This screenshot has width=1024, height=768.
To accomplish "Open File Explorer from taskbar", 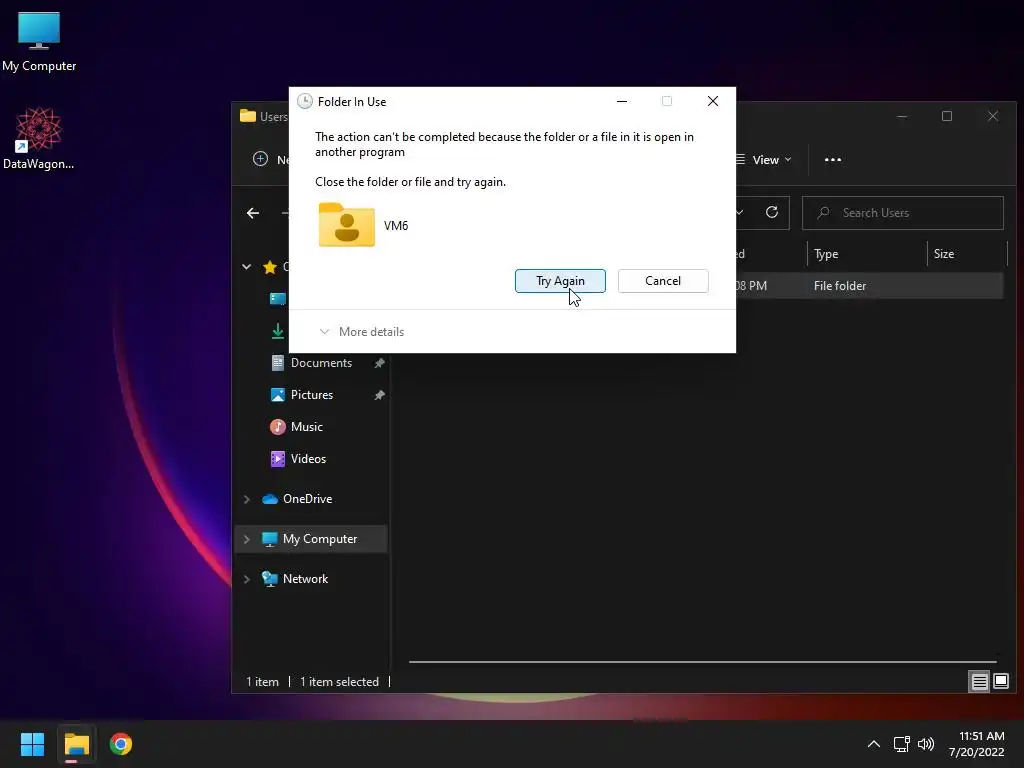I will click(76, 744).
